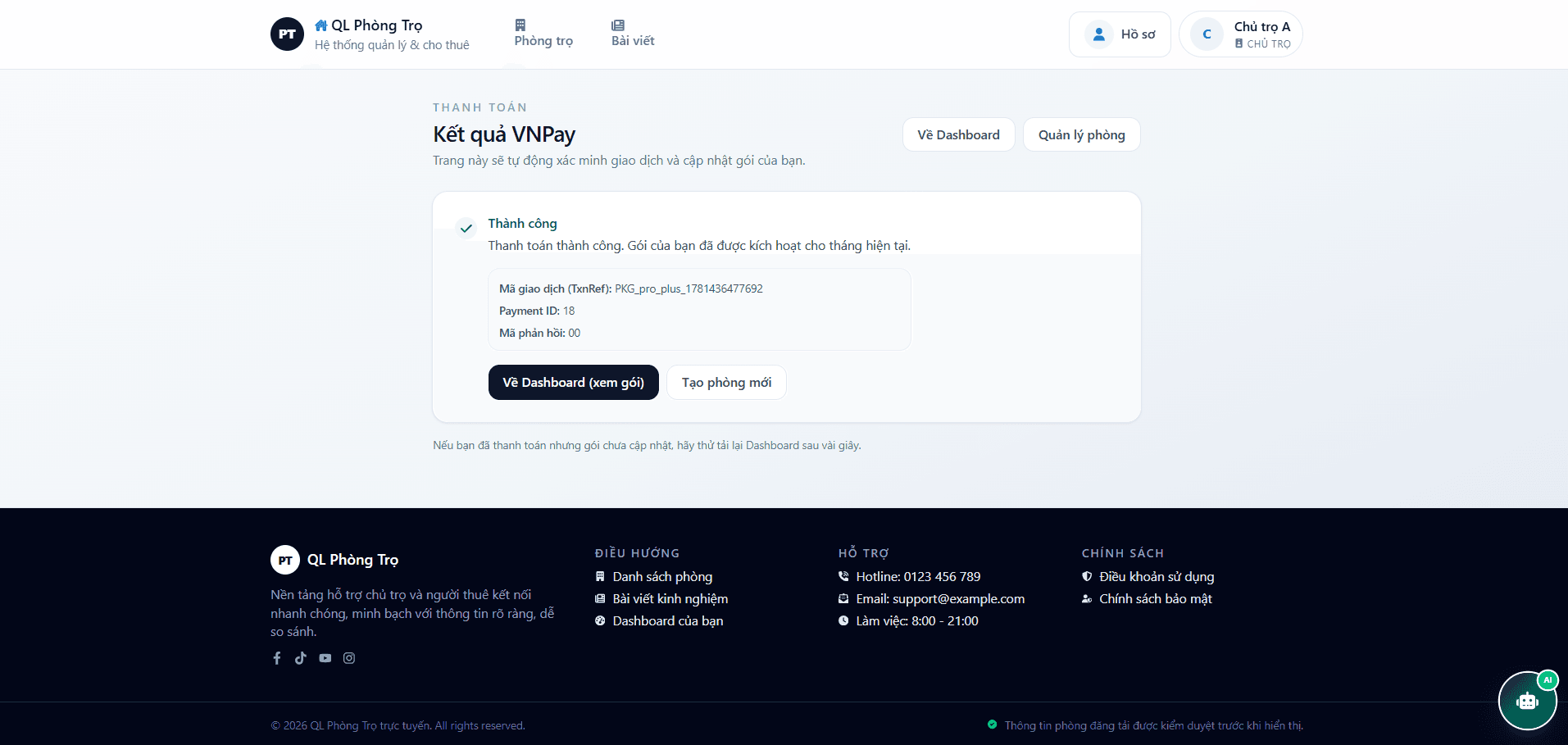Select the transaction code PKG_pro_plus_1781436477692
Viewport: 1568px width, 745px height.
[689, 288]
